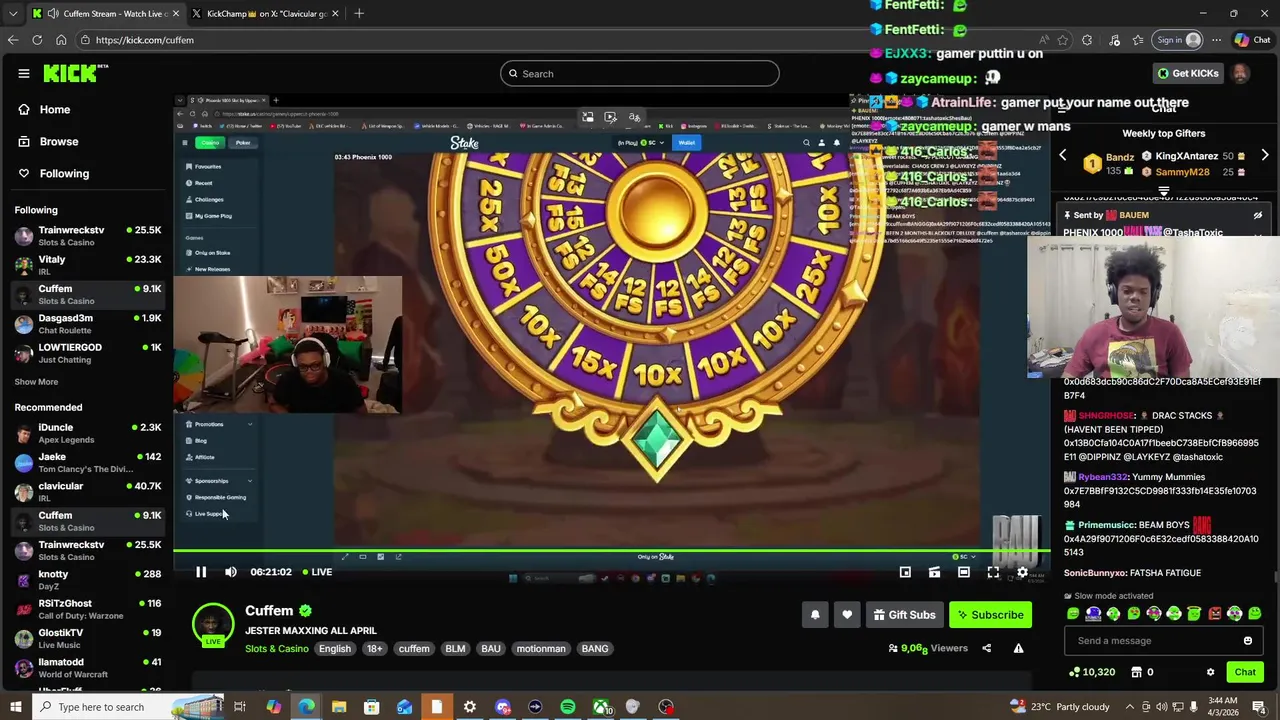This screenshot has width=1280, height=720.
Task: Open the channel points balance 10,320
Action: point(1091,672)
